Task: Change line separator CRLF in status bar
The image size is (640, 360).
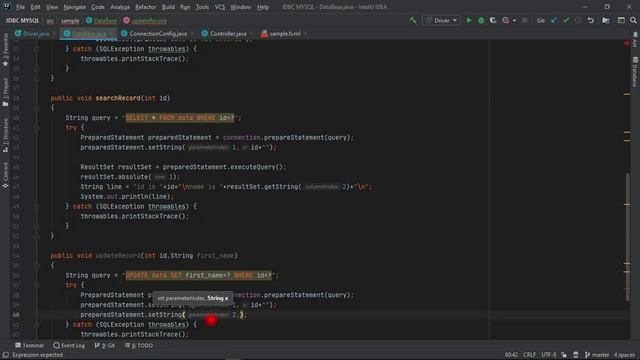Action: click(529, 355)
